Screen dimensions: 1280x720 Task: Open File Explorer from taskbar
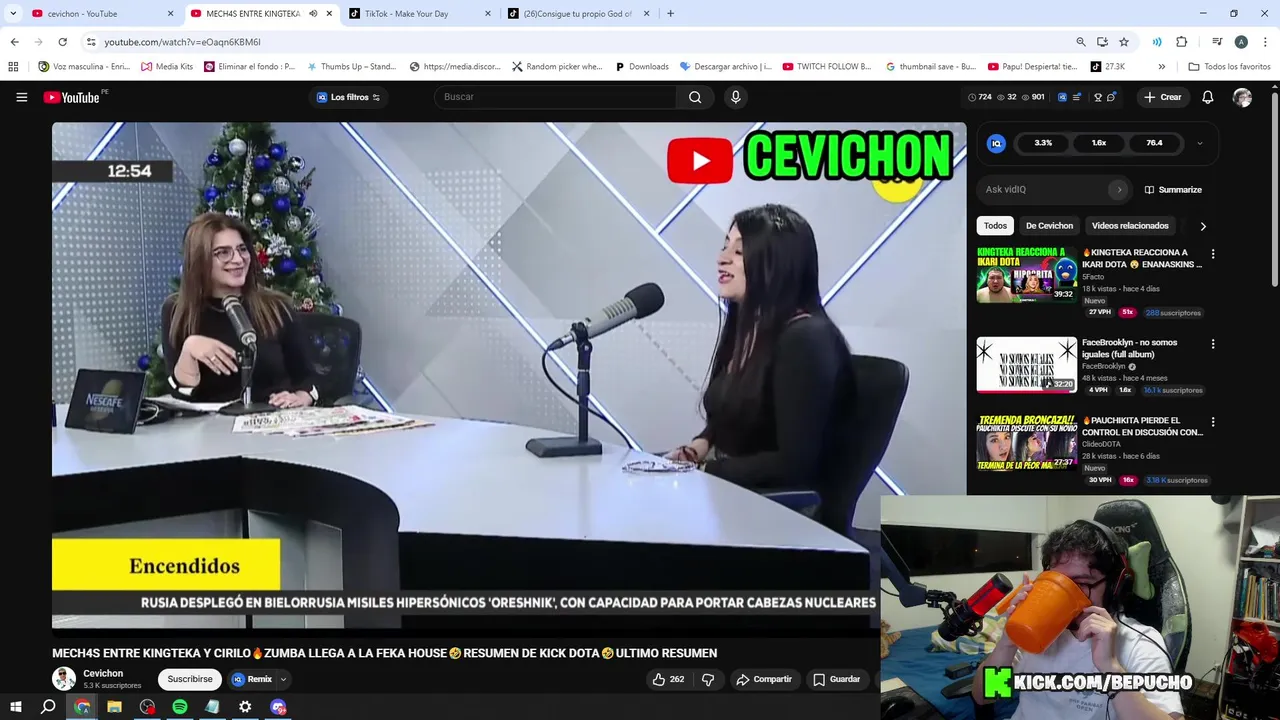pos(114,707)
